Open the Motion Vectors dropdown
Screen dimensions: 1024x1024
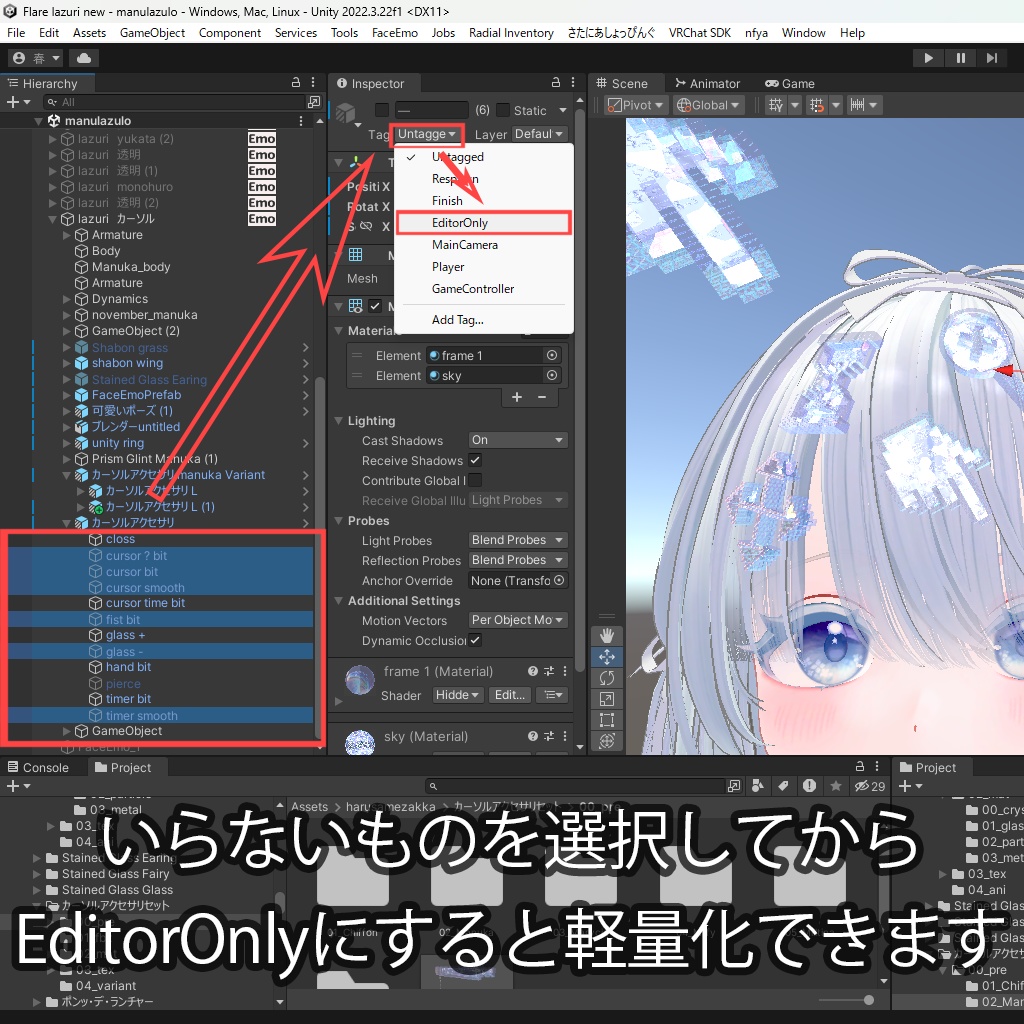[517, 620]
